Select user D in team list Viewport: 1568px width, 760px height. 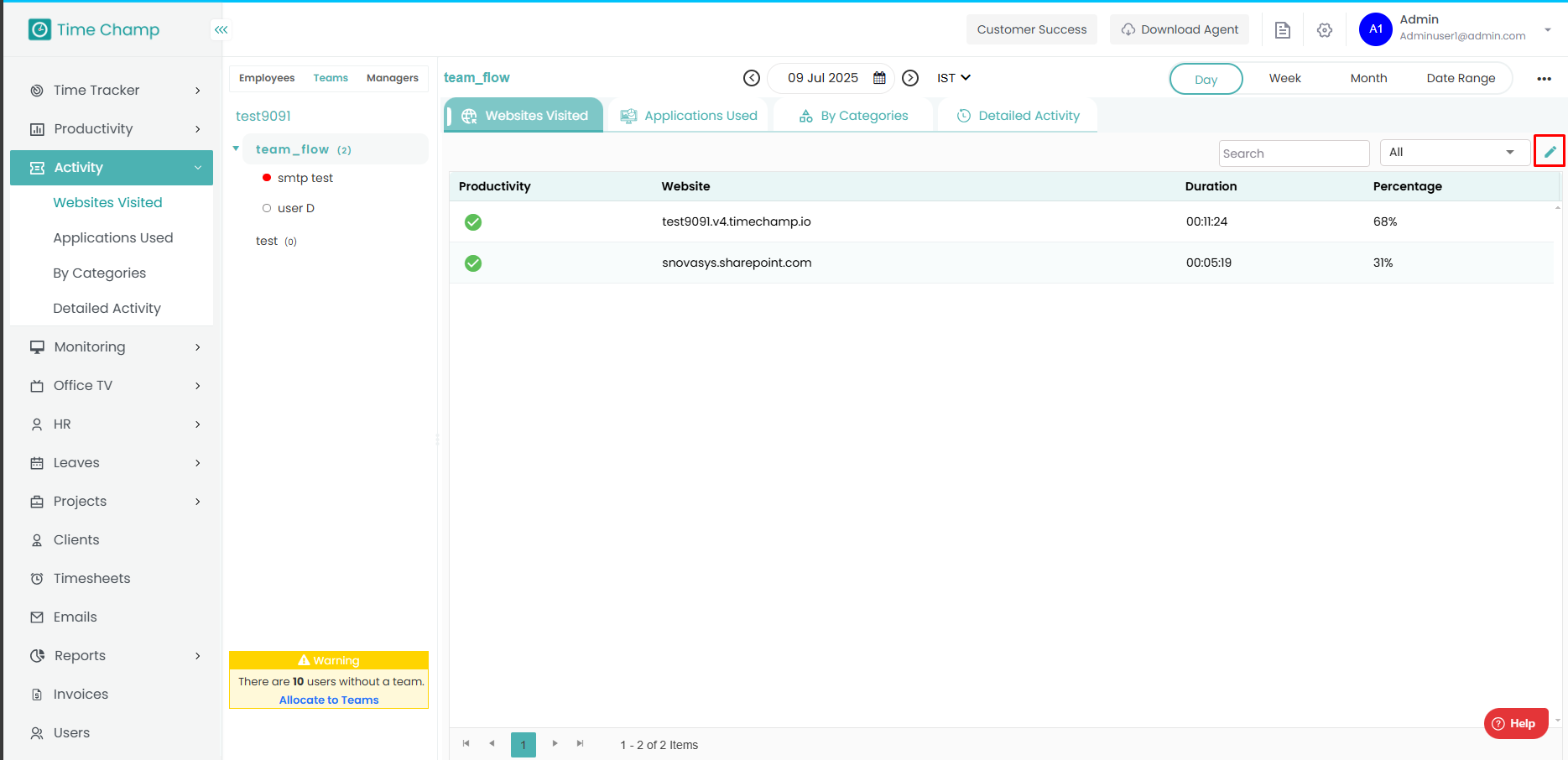295,208
